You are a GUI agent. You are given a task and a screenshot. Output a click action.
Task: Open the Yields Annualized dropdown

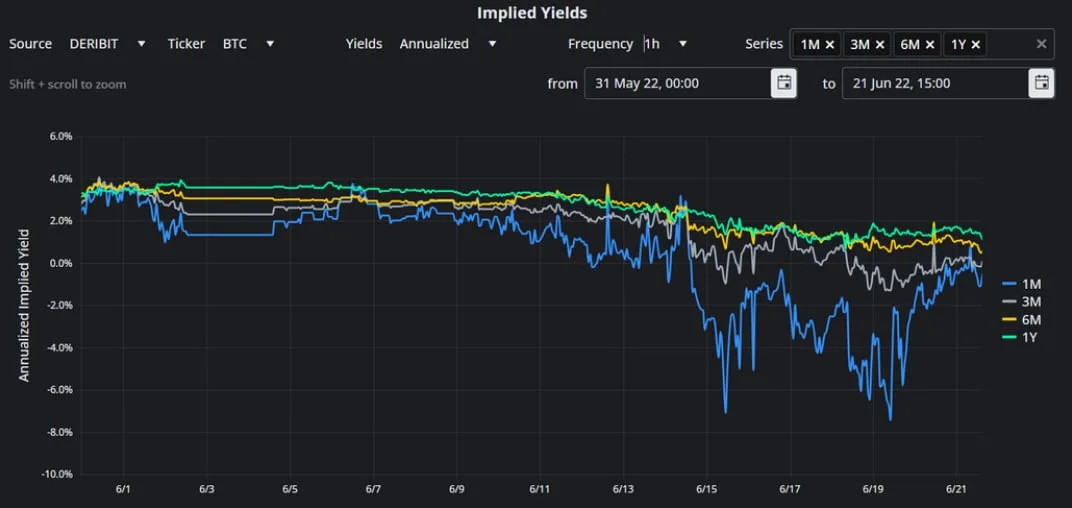point(448,44)
